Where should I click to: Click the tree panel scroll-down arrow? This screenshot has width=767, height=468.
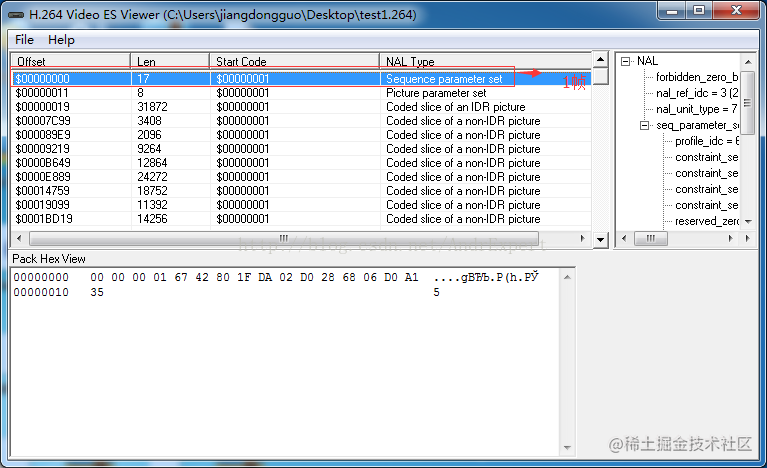747,222
